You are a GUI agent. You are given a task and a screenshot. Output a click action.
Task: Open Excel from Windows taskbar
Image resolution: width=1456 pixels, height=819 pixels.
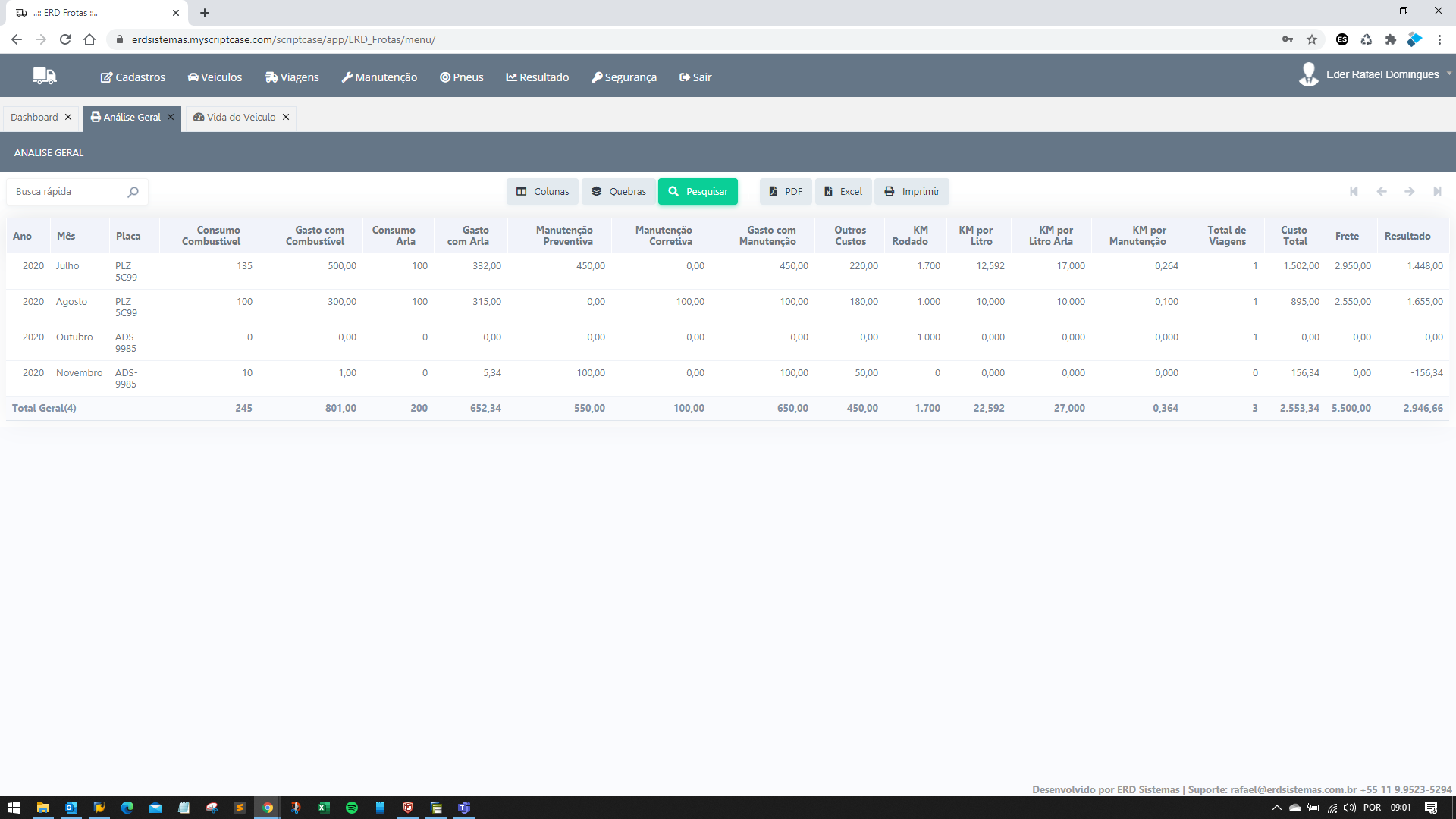pos(324,808)
